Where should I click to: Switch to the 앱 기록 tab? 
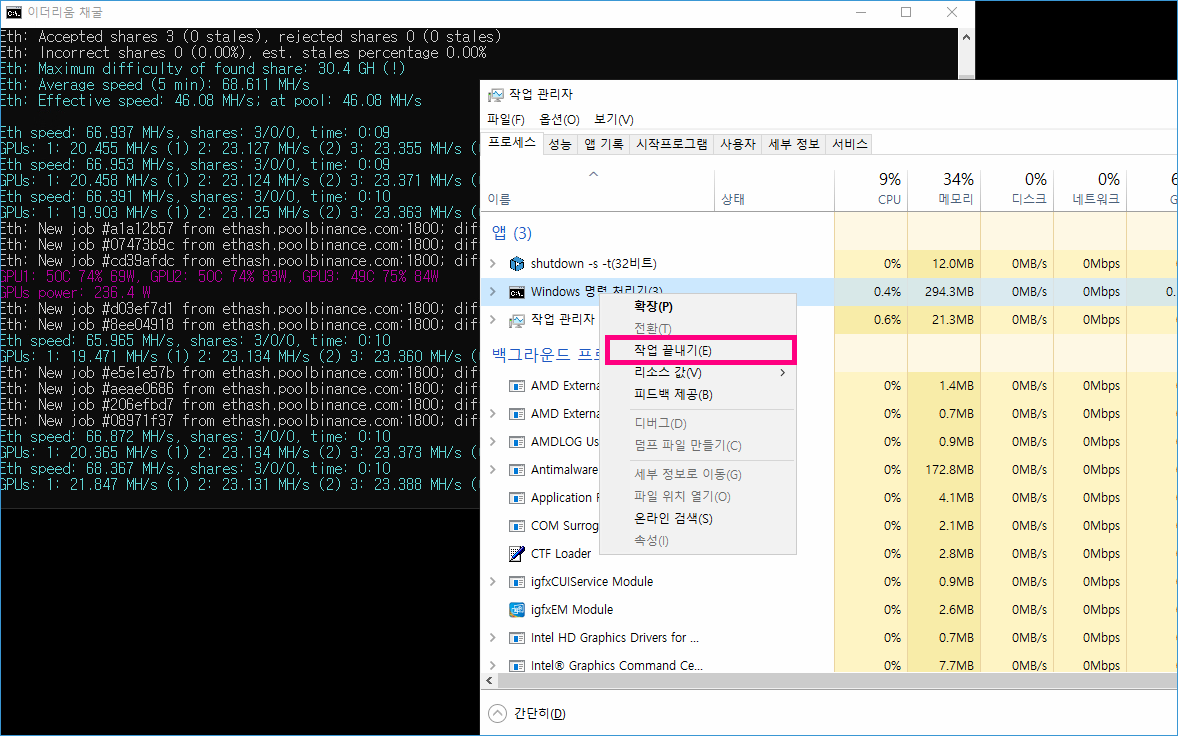[x=604, y=144]
